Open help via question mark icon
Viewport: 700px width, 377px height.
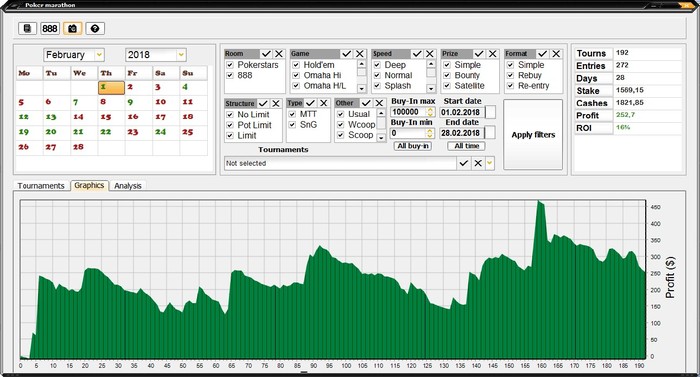tap(95, 29)
